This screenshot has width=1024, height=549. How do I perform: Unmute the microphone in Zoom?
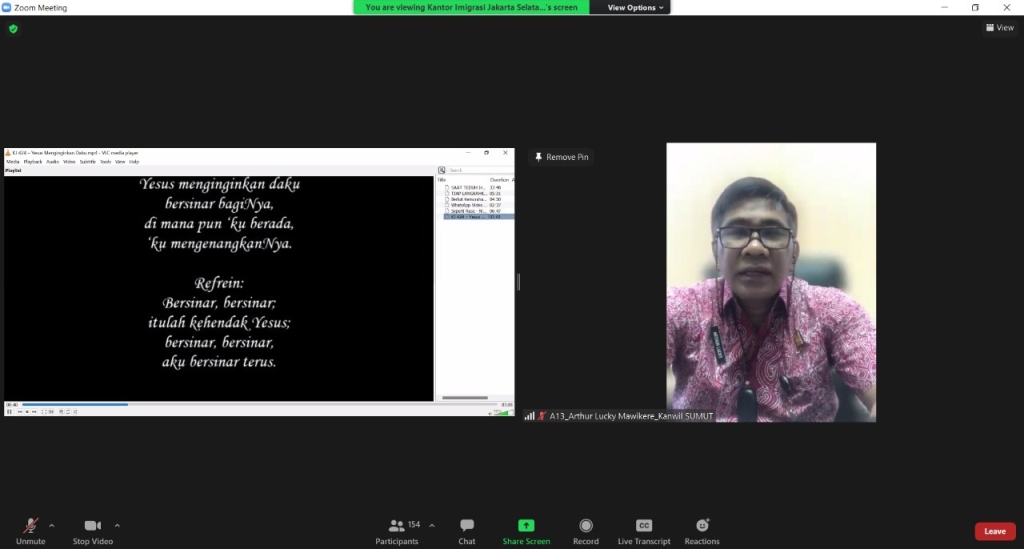point(30,531)
